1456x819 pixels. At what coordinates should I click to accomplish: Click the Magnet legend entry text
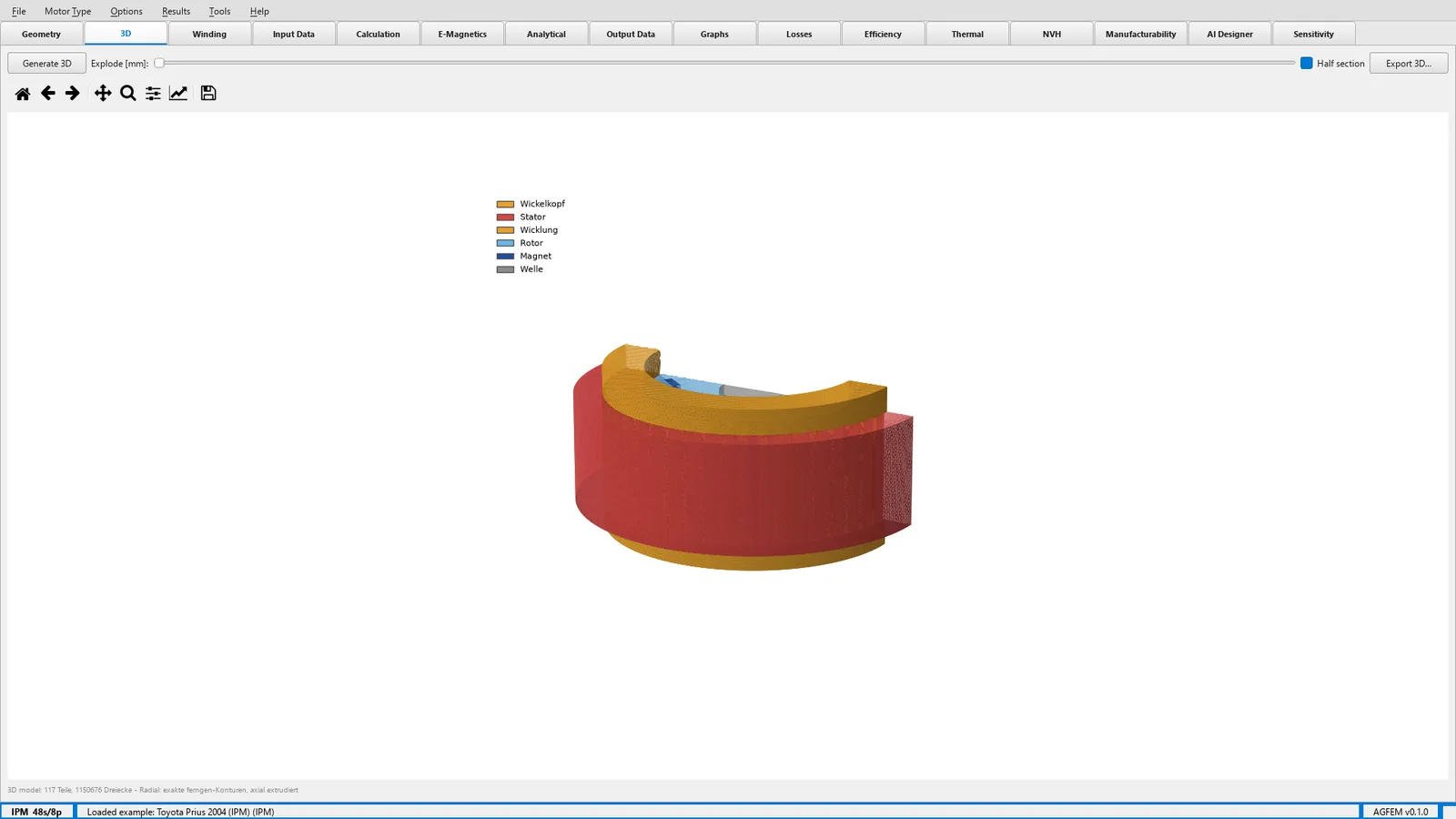(536, 256)
